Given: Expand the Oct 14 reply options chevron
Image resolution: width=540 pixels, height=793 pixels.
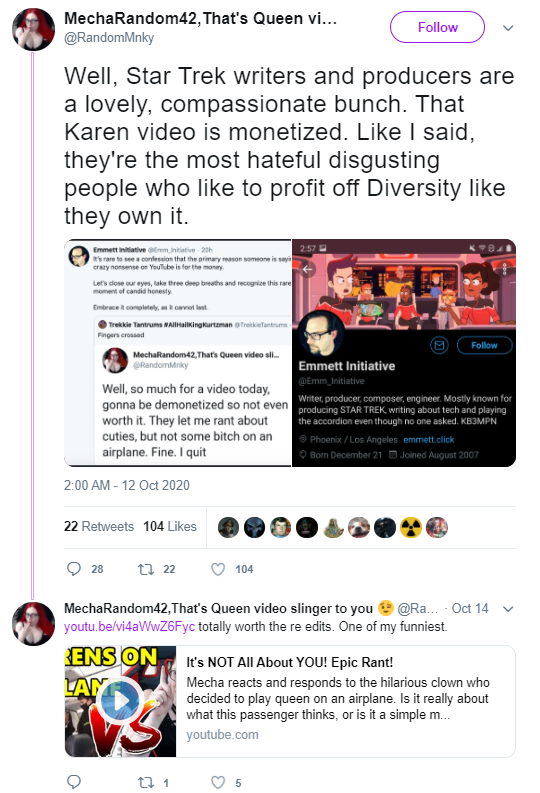Looking at the screenshot, I should pyautogui.click(x=508, y=608).
